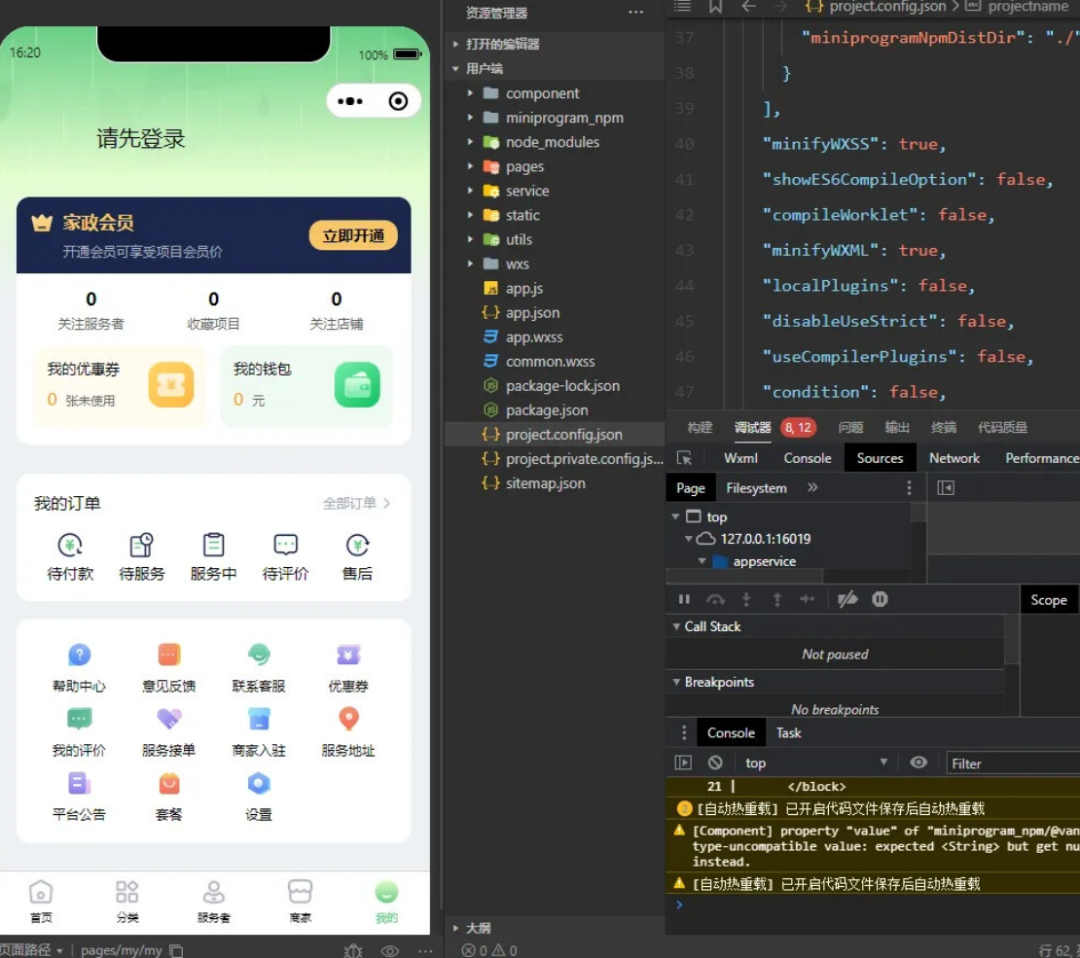
Task: Expand the pages folder
Action: click(524, 167)
